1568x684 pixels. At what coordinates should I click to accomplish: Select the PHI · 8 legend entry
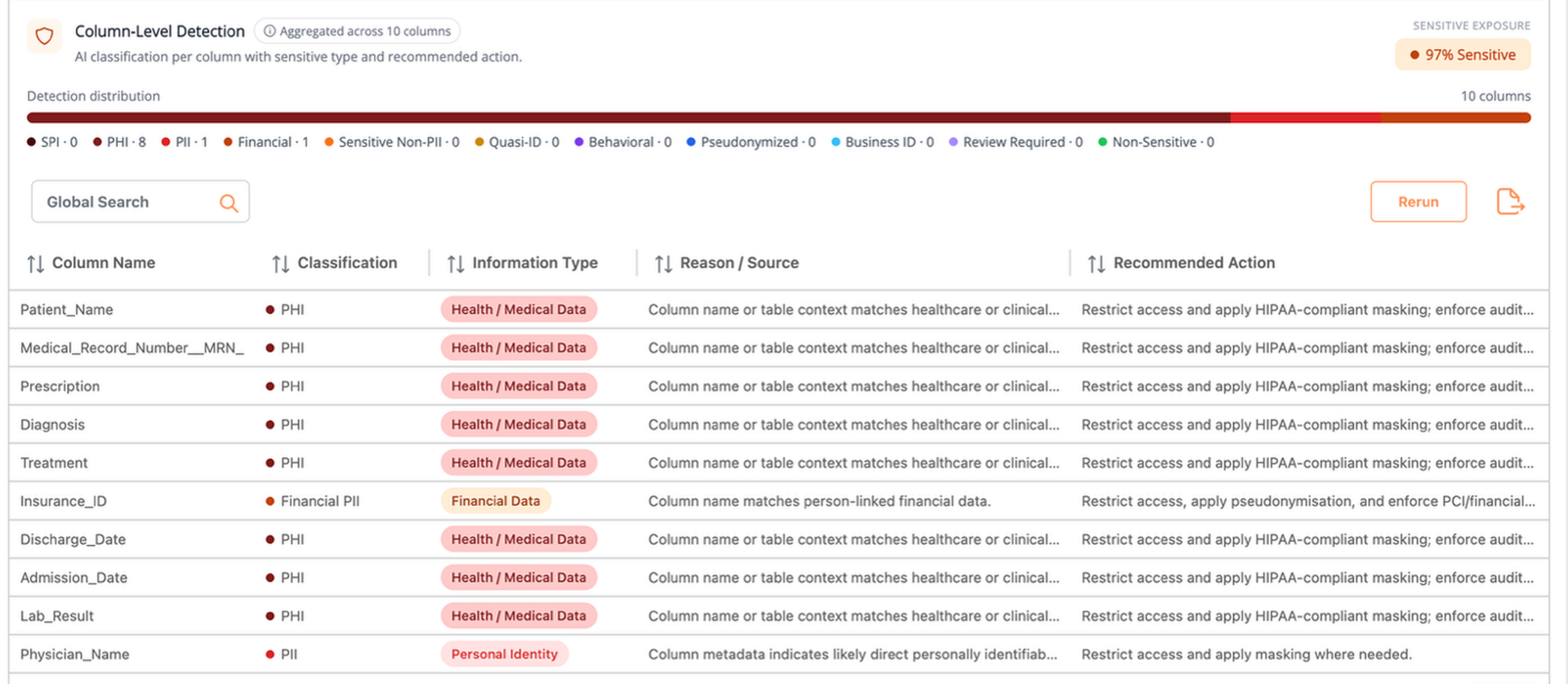[119, 142]
